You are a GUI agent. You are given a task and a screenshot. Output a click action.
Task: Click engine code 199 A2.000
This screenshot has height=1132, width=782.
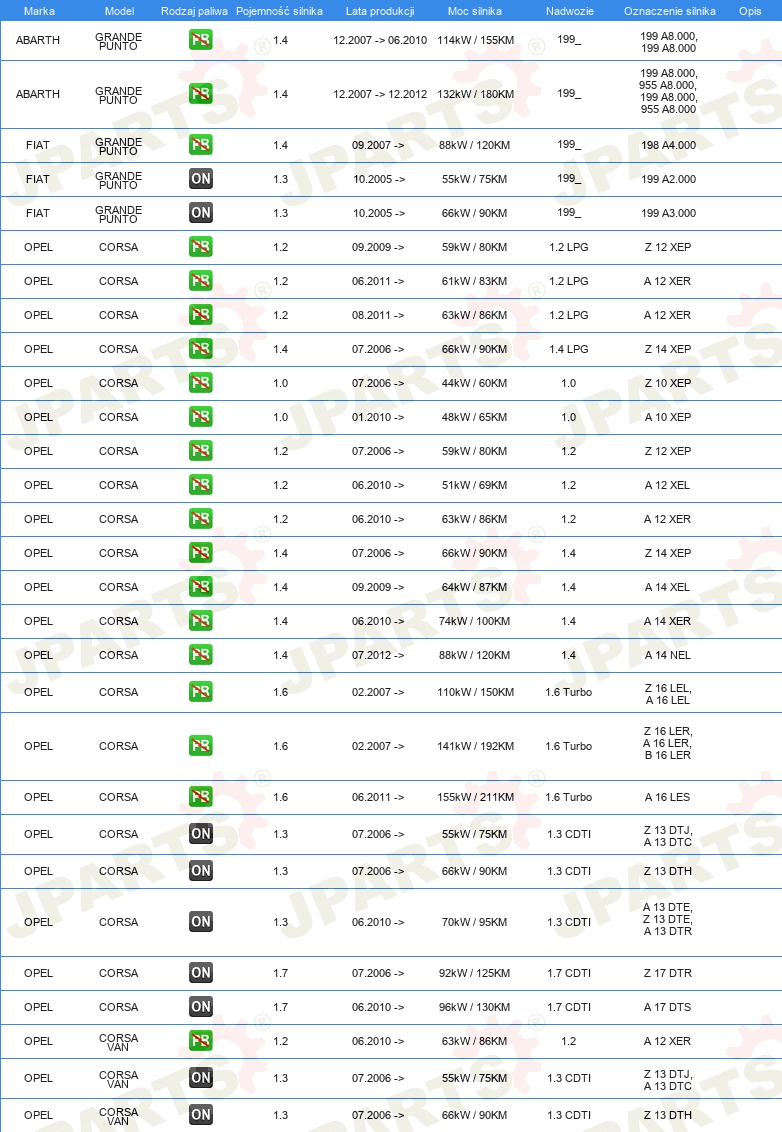pos(669,179)
